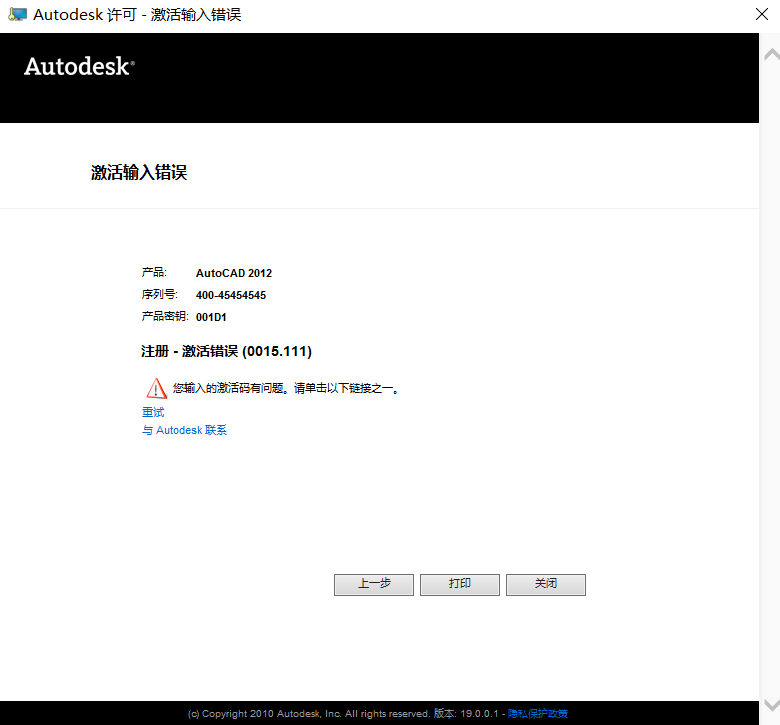Click the scrollbar up arrow
This screenshot has width=780, height=725.
772,54
